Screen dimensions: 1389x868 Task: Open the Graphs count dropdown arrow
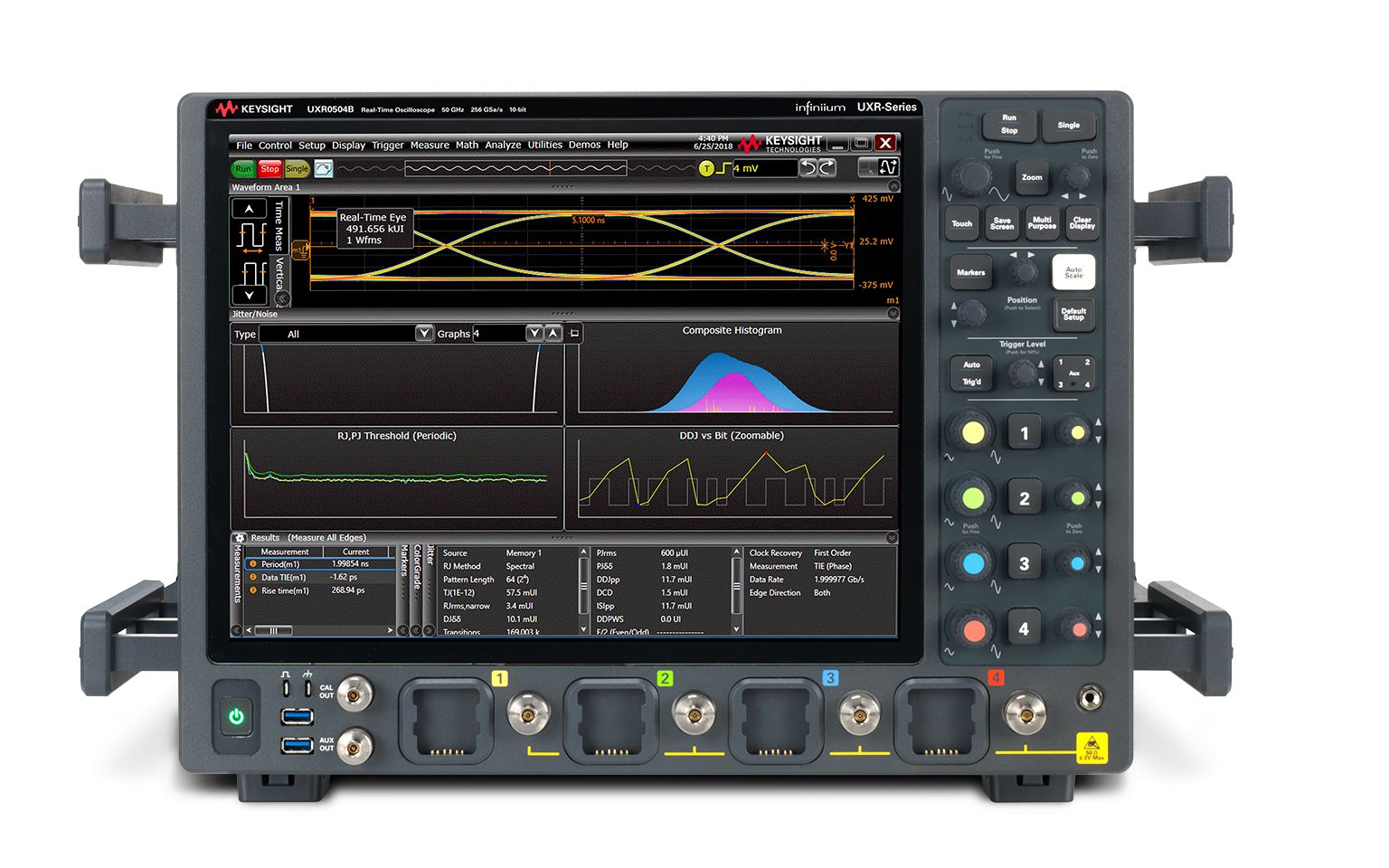[x=534, y=334]
